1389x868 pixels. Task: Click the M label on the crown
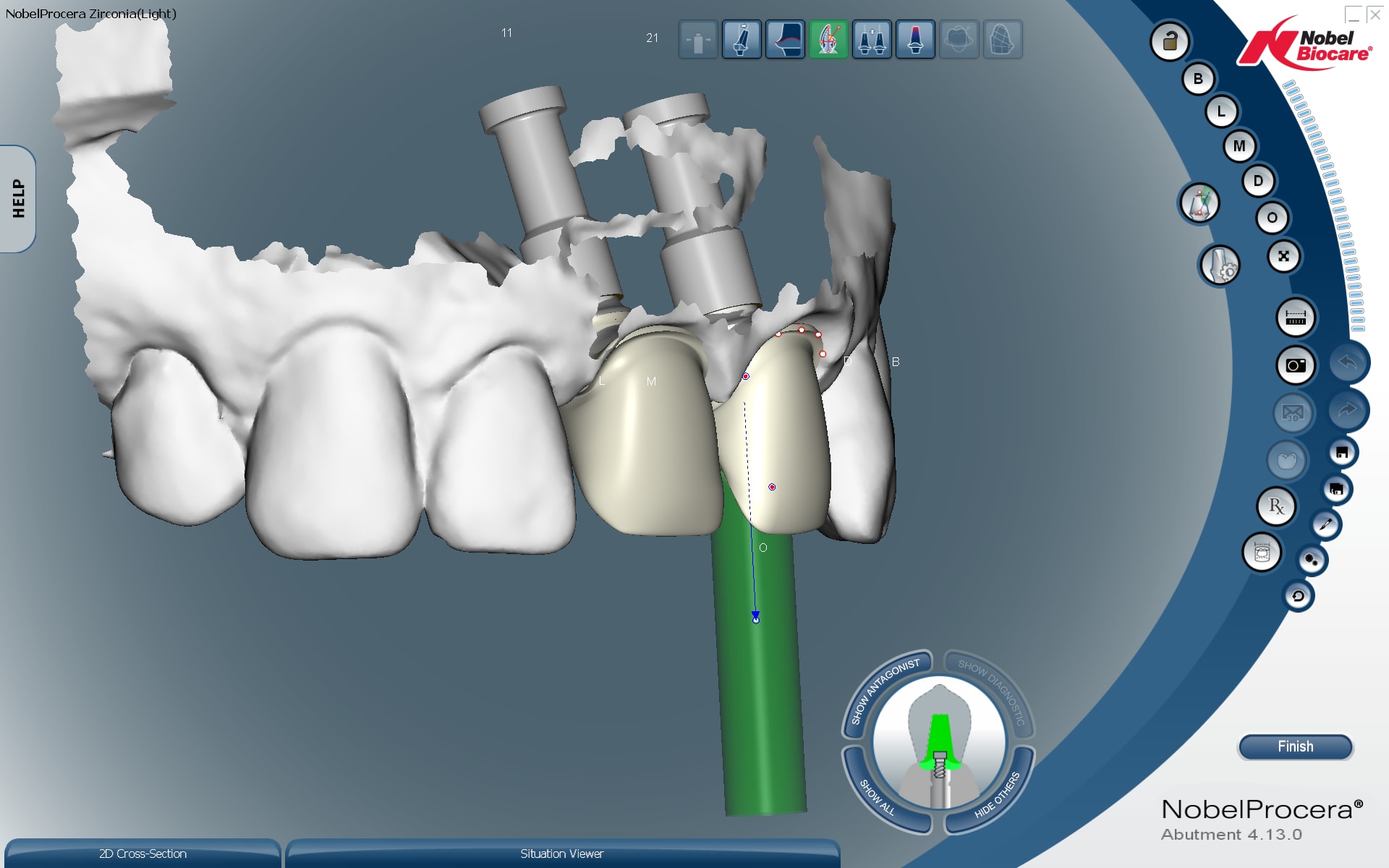[x=651, y=381]
